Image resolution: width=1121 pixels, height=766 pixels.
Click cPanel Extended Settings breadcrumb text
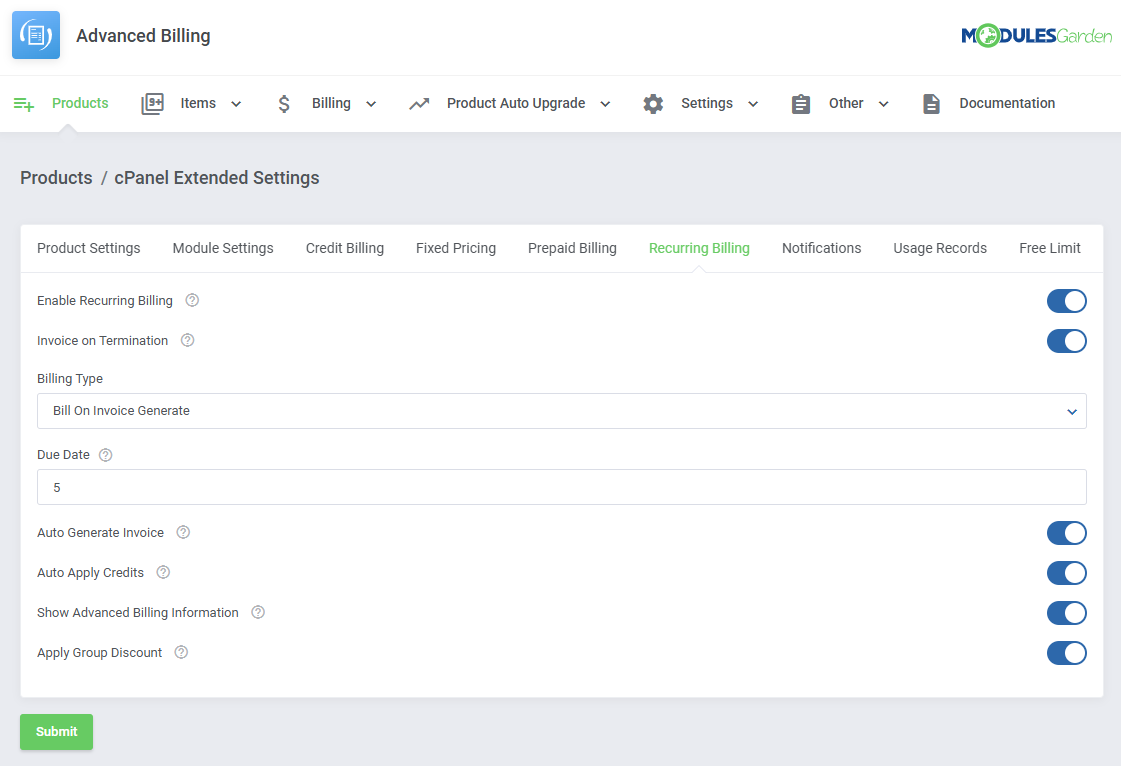(217, 177)
